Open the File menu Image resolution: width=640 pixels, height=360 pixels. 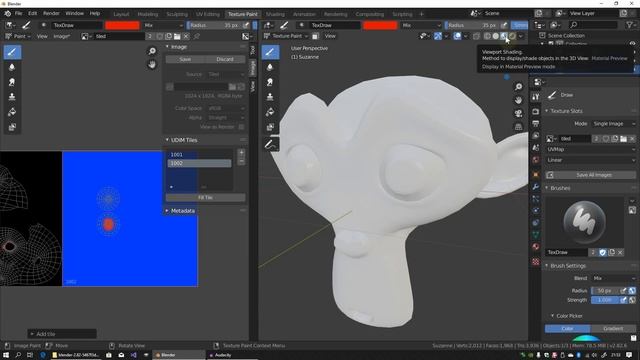point(19,13)
